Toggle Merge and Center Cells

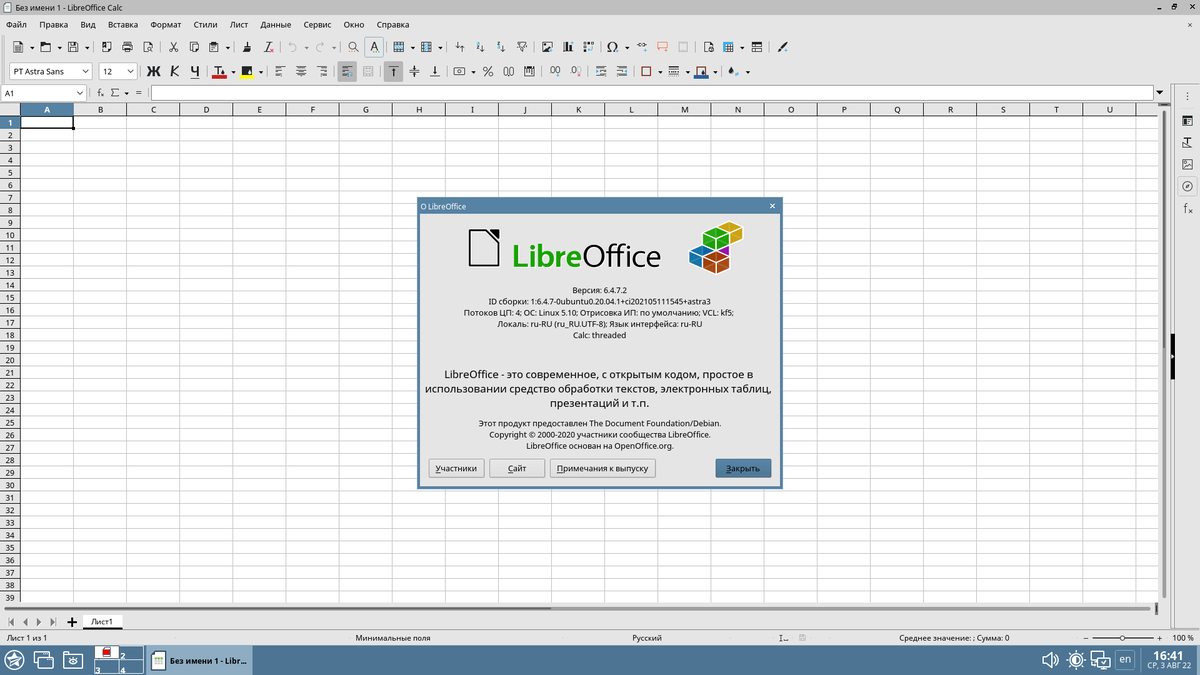pyautogui.click(x=368, y=71)
